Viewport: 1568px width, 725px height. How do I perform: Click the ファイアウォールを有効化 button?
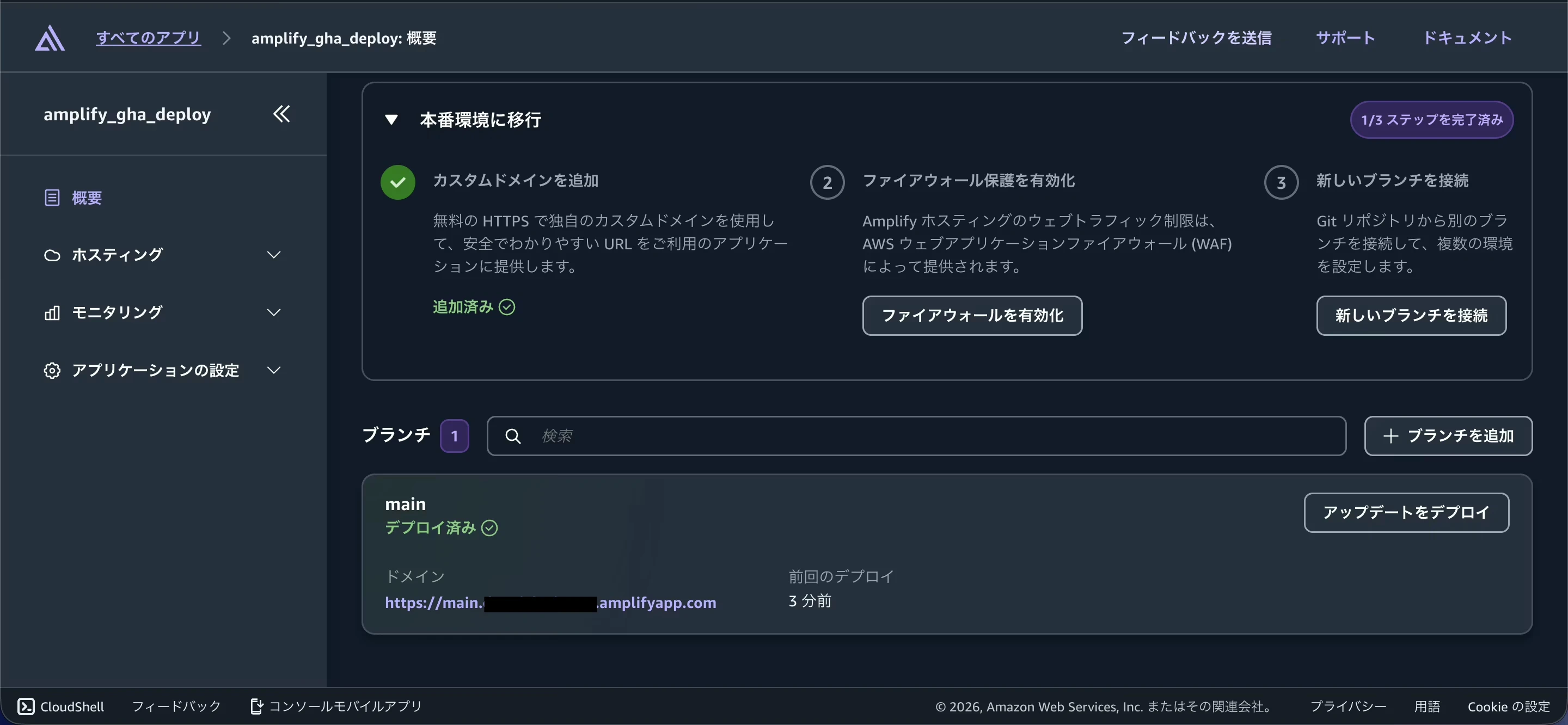[972, 315]
